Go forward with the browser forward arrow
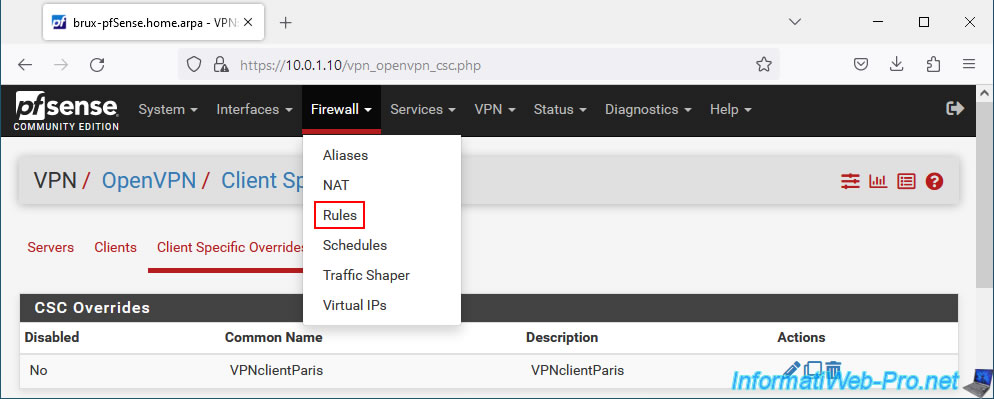 pyautogui.click(x=61, y=64)
